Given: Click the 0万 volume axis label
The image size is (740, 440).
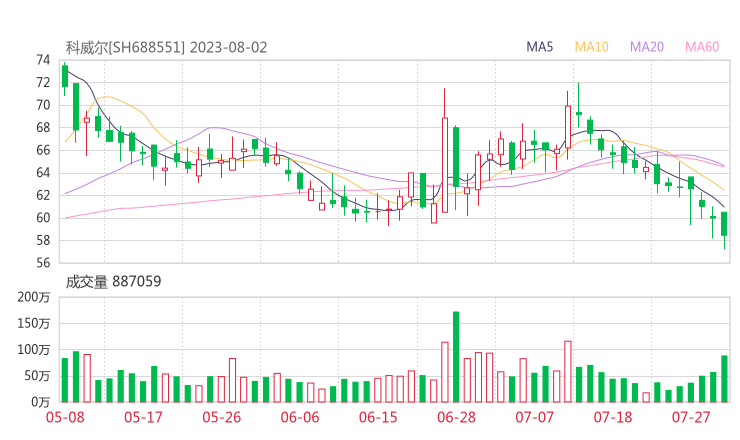Looking at the screenshot, I should (40, 402).
